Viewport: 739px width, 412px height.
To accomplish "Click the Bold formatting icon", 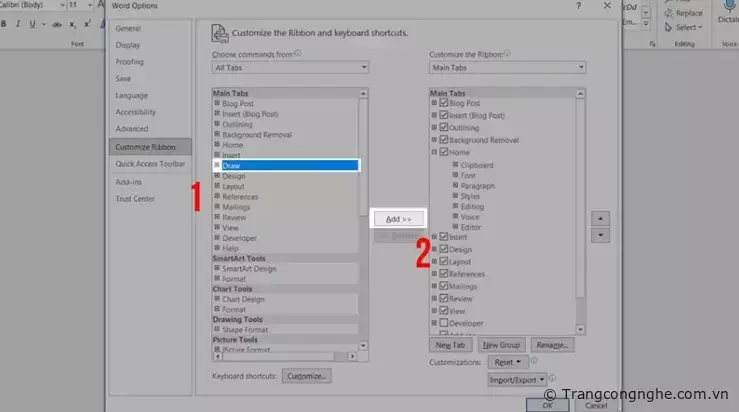I will 5,23.
